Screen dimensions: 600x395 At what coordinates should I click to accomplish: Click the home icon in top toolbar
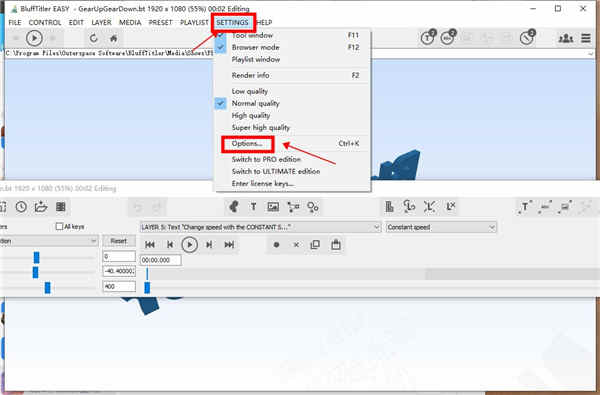[113, 38]
